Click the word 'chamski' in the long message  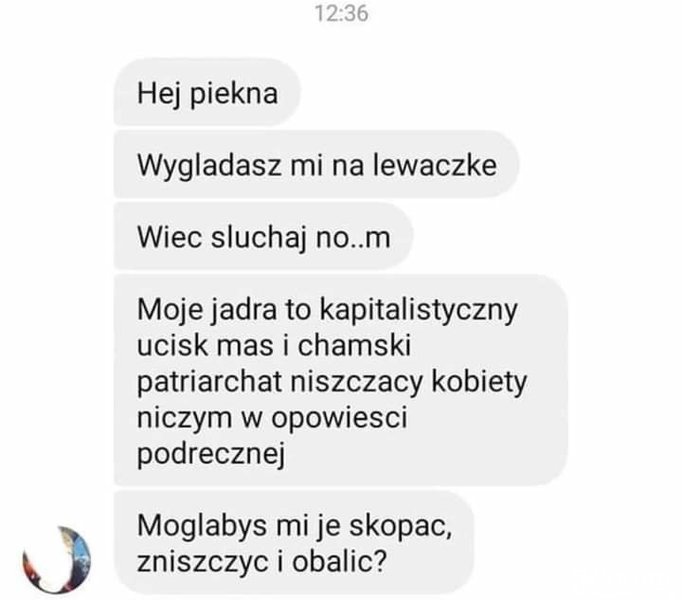[354, 346]
